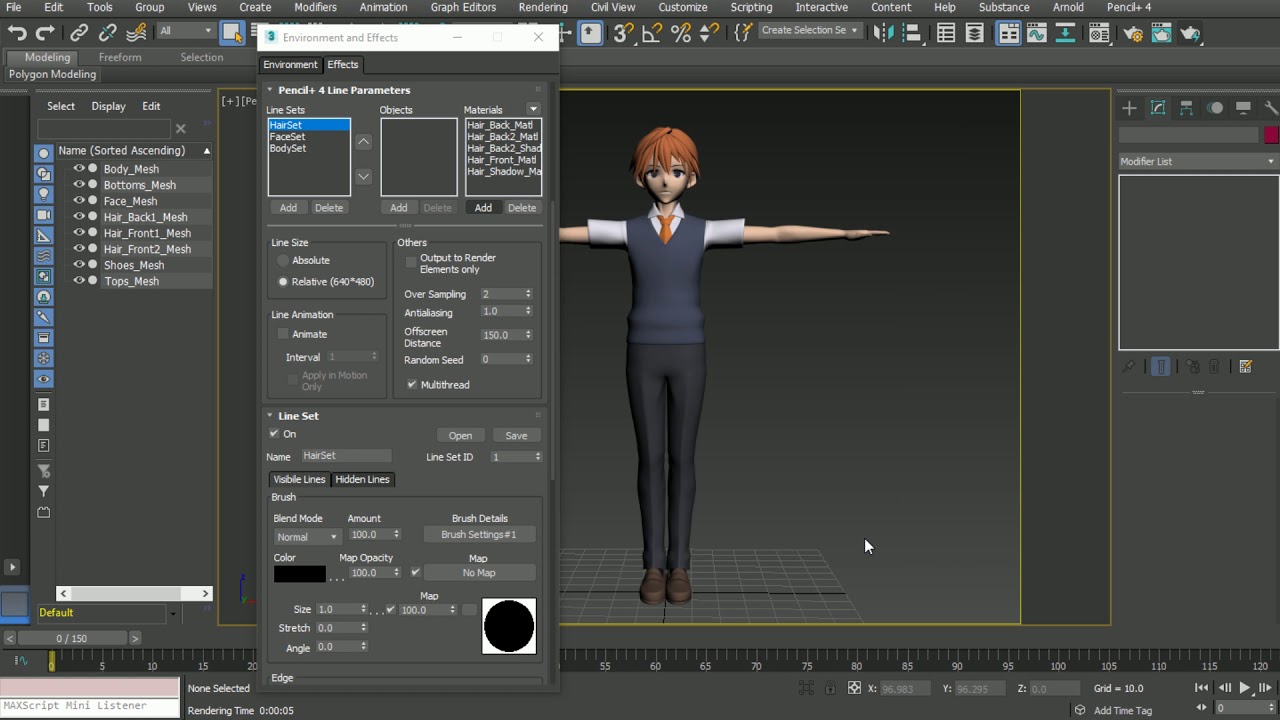Click the Select and Link icon
This screenshot has height=720, width=1280.
[x=79, y=33]
